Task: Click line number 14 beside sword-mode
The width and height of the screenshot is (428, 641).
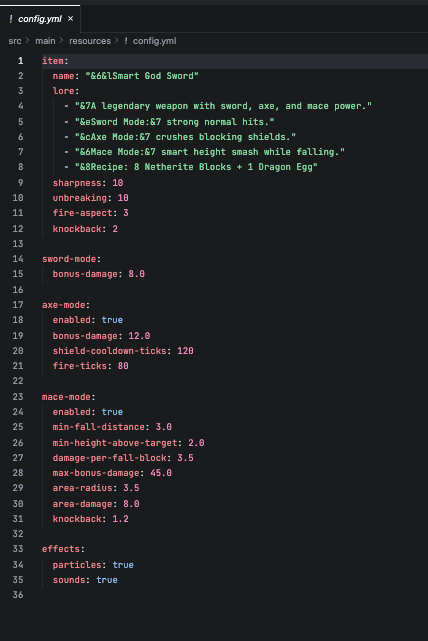Action: coord(18,259)
